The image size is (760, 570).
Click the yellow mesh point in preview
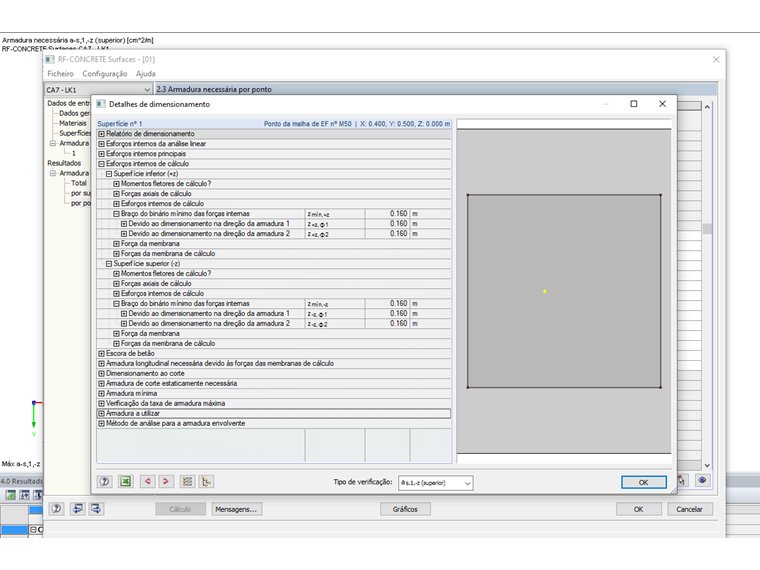pyautogui.click(x=545, y=291)
